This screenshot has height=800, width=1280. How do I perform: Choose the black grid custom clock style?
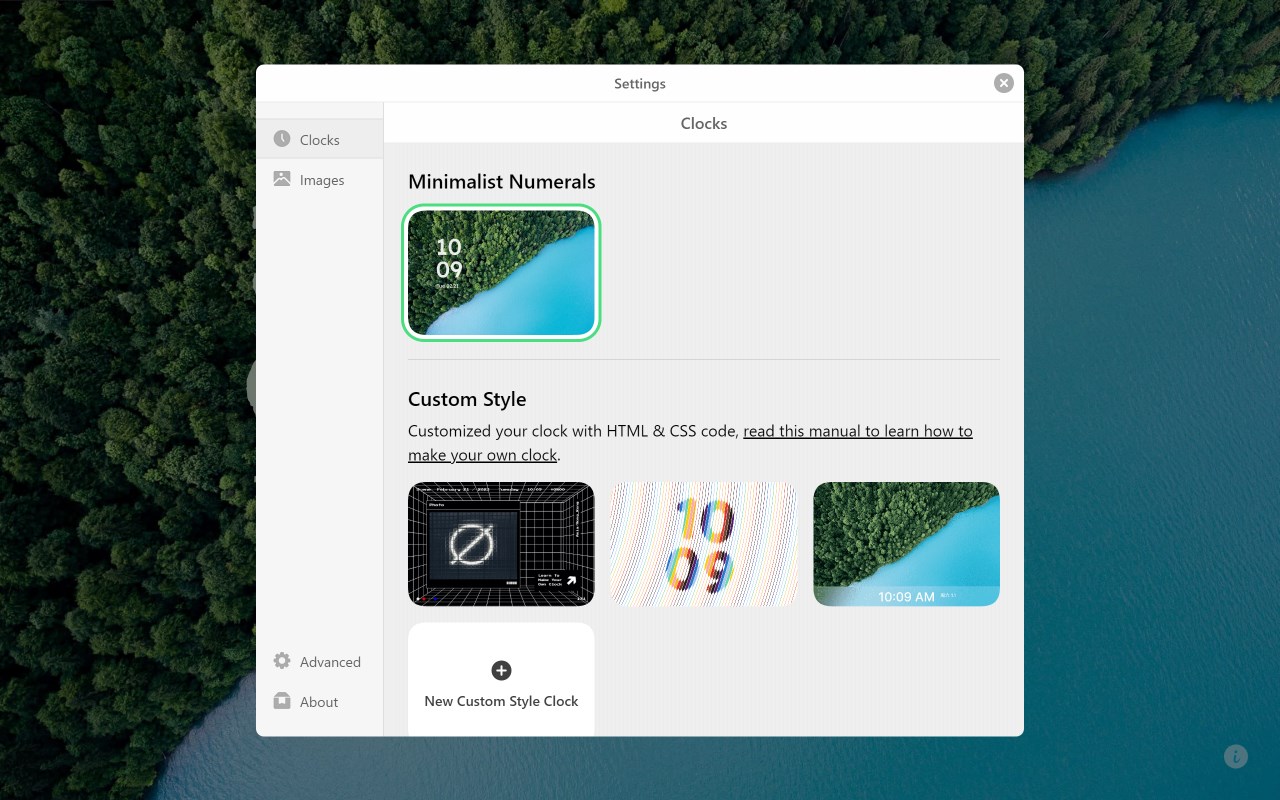pos(501,544)
